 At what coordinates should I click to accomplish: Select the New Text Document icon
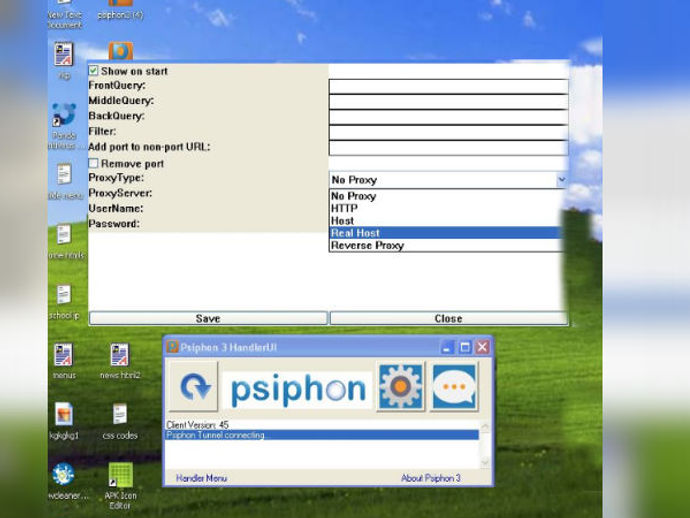65,15
